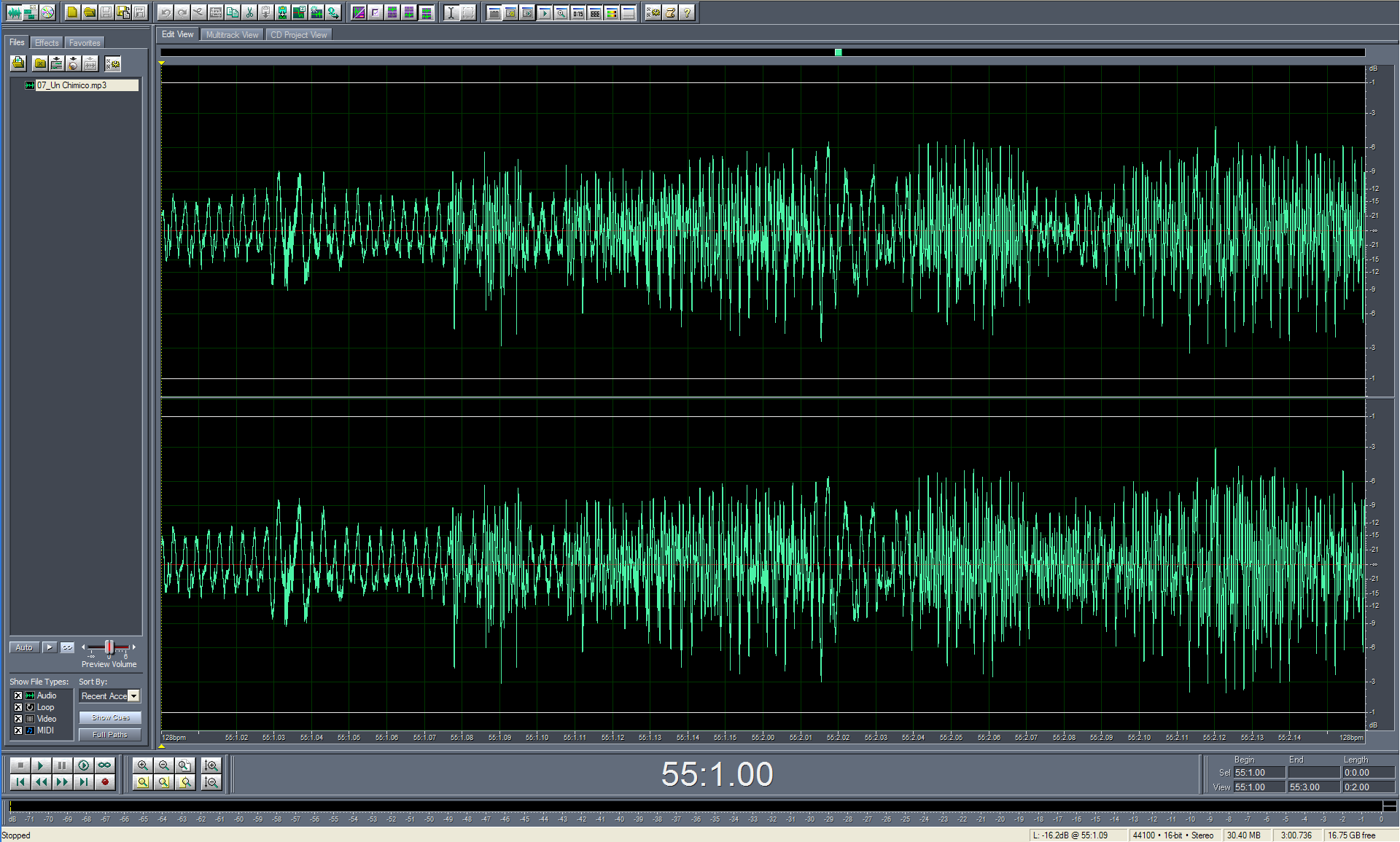Select CD Project View tab

[298, 35]
